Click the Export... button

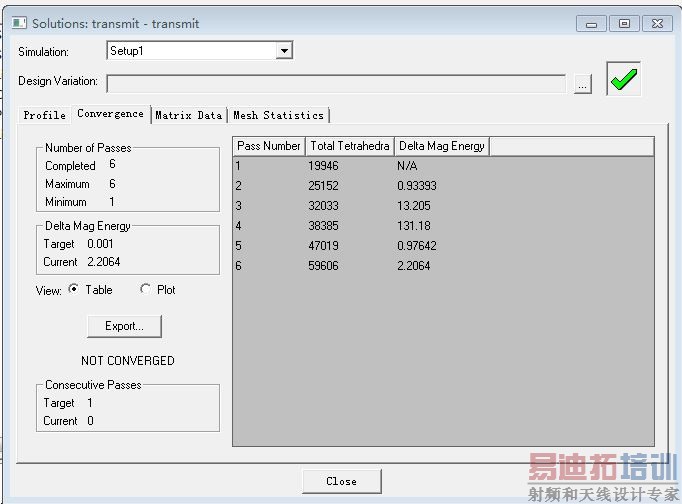click(124, 326)
